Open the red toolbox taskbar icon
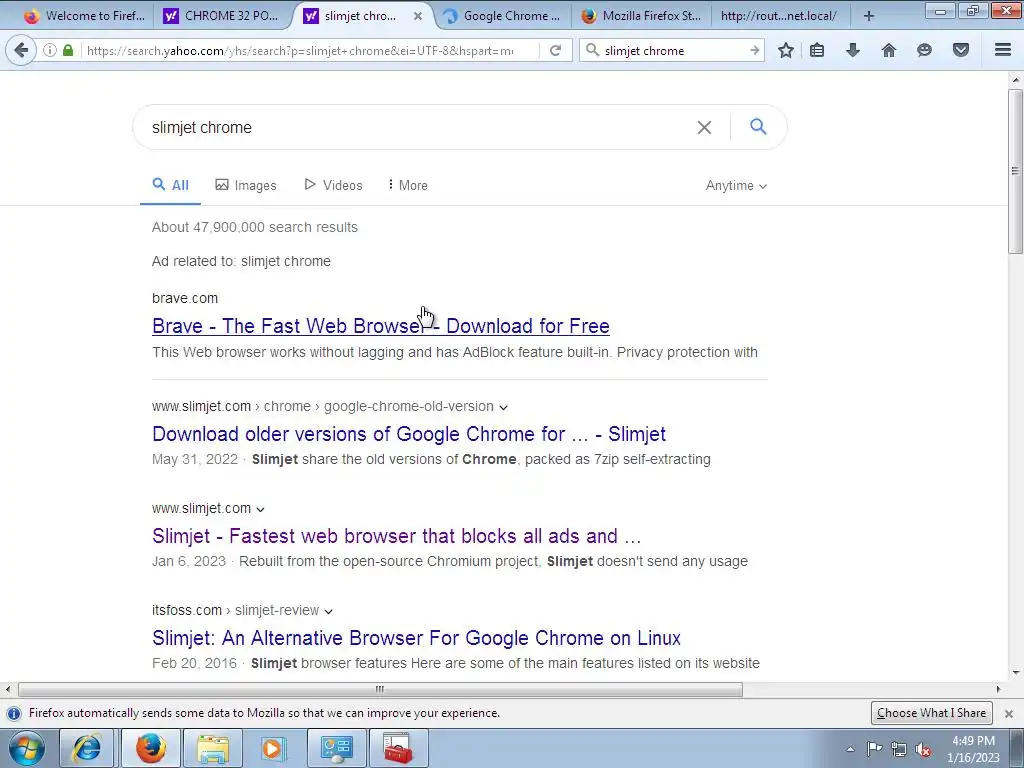Image resolution: width=1024 pixels, height=768 pixels. pyautogui.click(x=399, y=748)
